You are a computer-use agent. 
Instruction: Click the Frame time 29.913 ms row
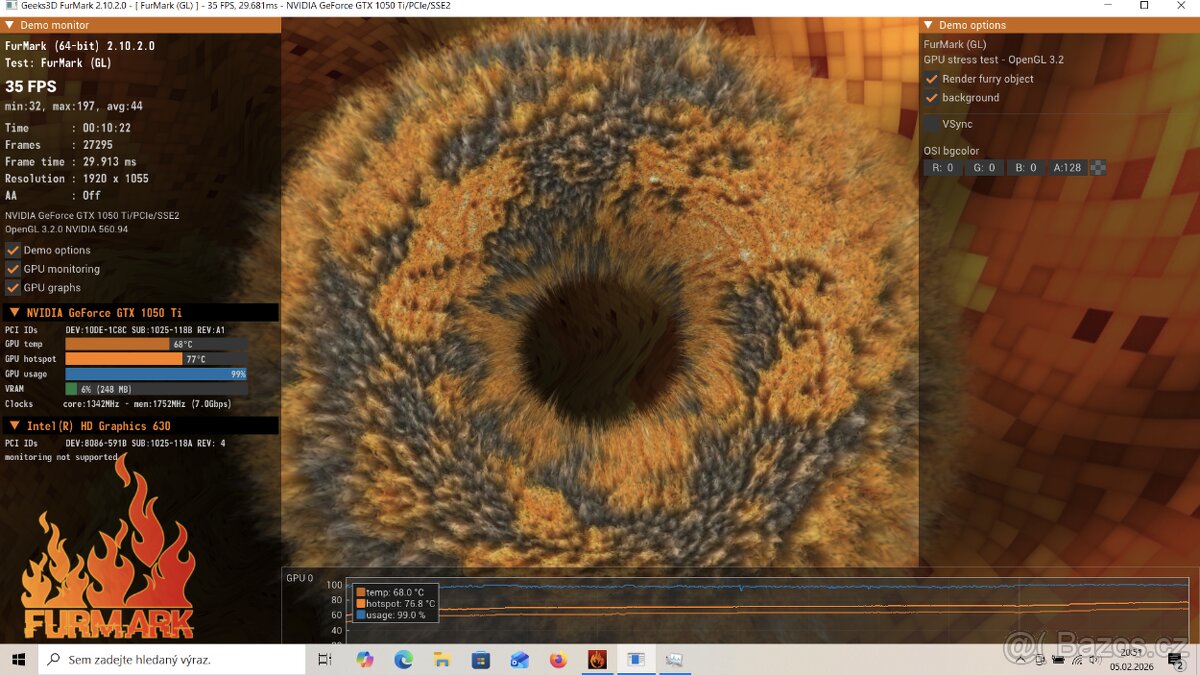click(71, 162)
